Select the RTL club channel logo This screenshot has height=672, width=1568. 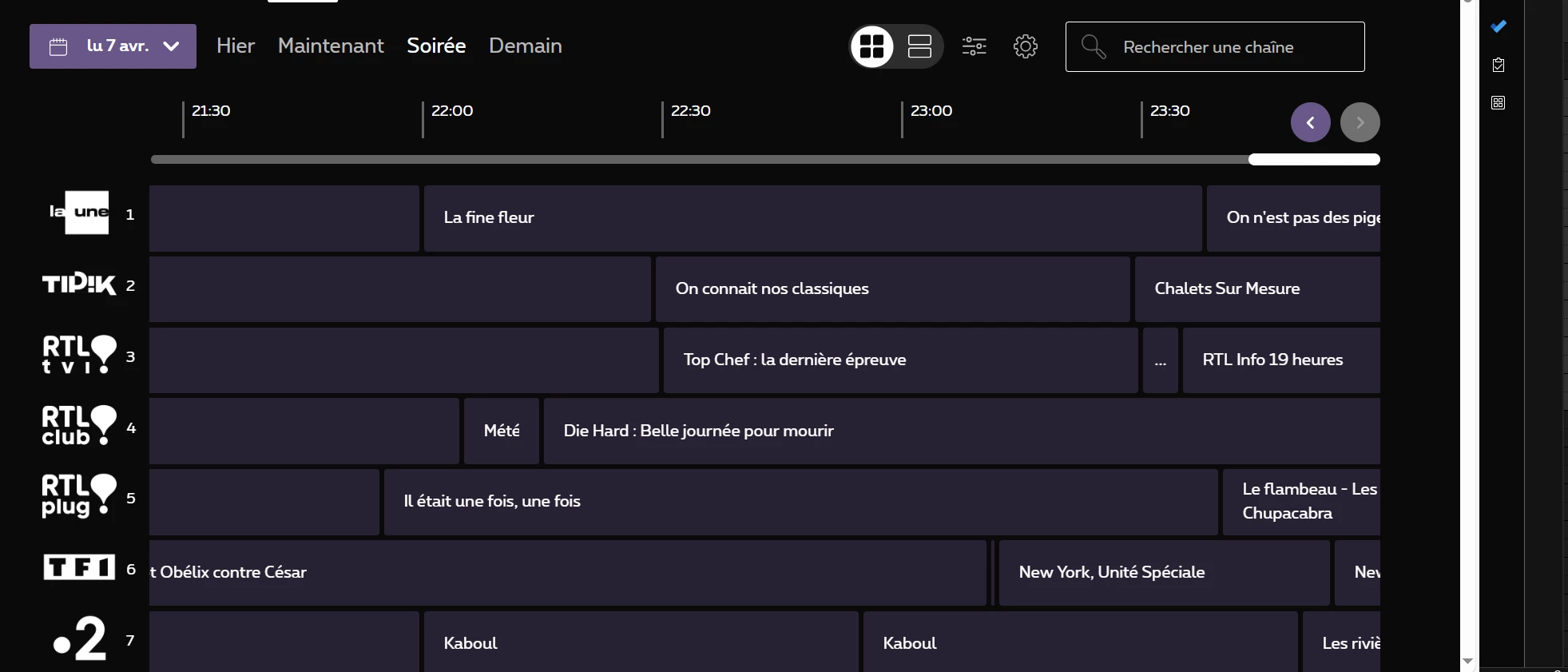click(79, 426)
